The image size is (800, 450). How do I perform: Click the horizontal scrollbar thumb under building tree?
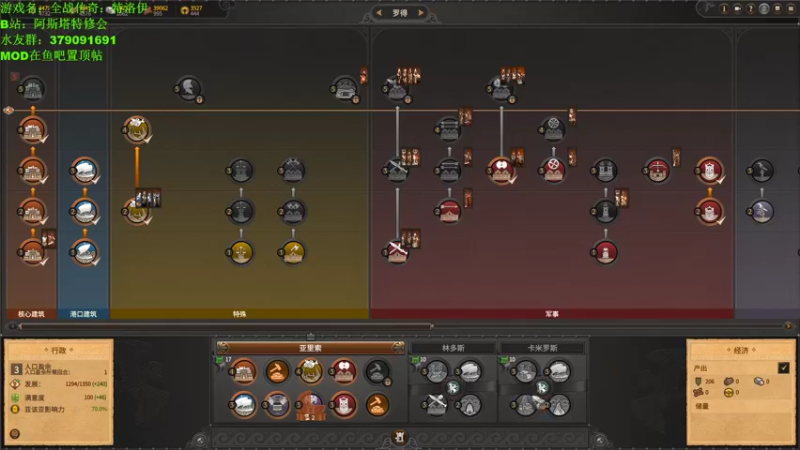(x=226, y=326)
